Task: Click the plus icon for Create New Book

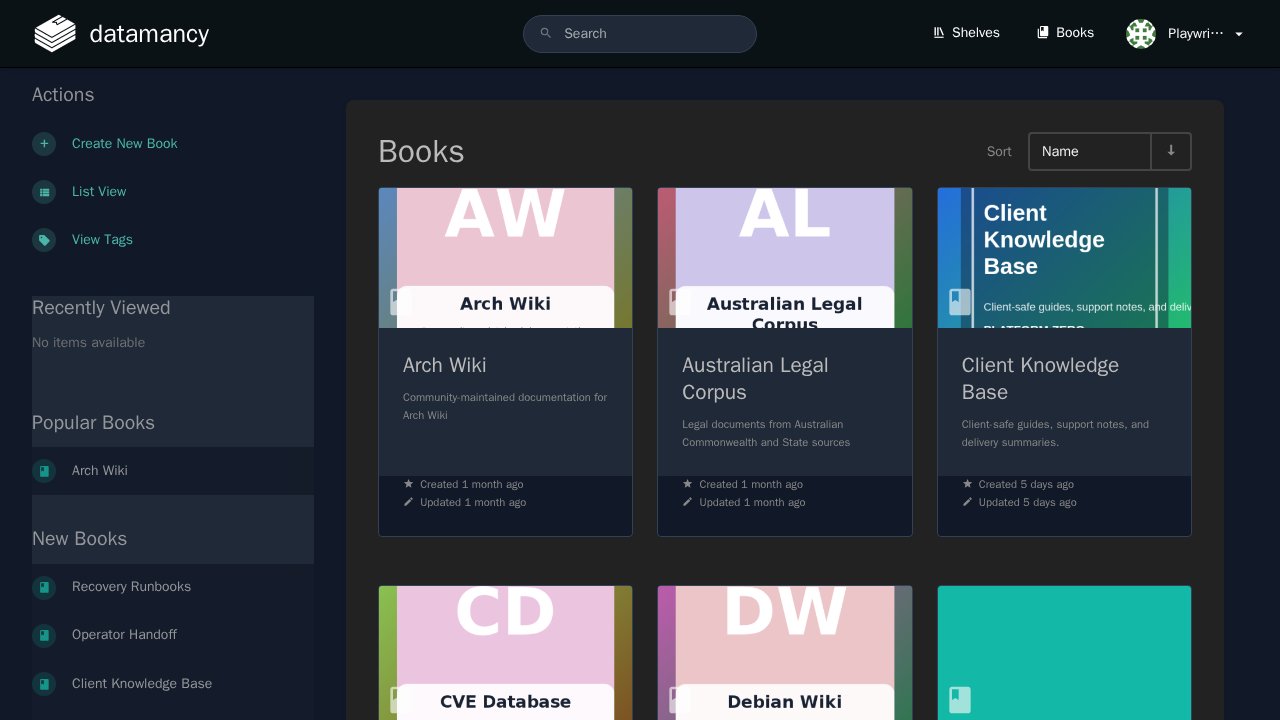Action: (x=44, y=144)
